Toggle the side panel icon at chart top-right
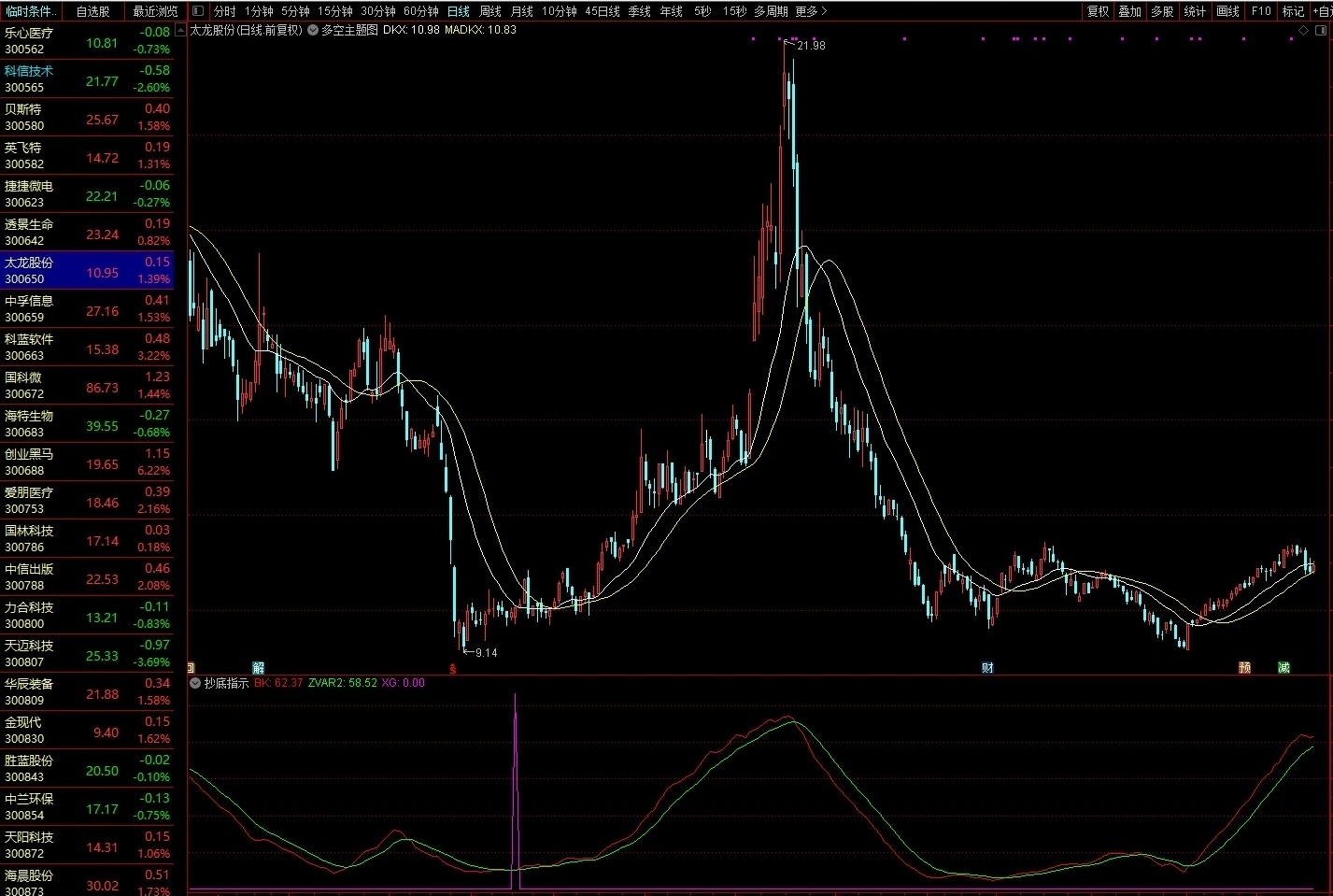 tap(1320, 31)
